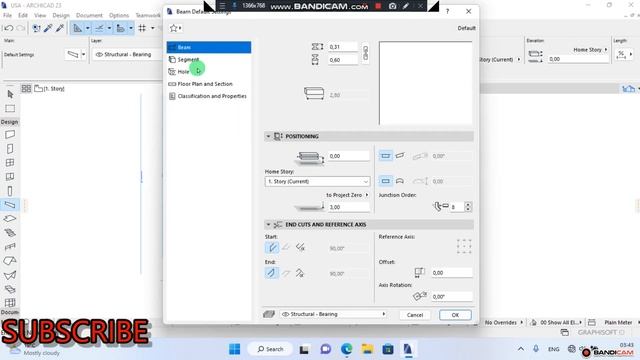
Task: Edit the beam height field 0,60
Action: click(343, 60)
